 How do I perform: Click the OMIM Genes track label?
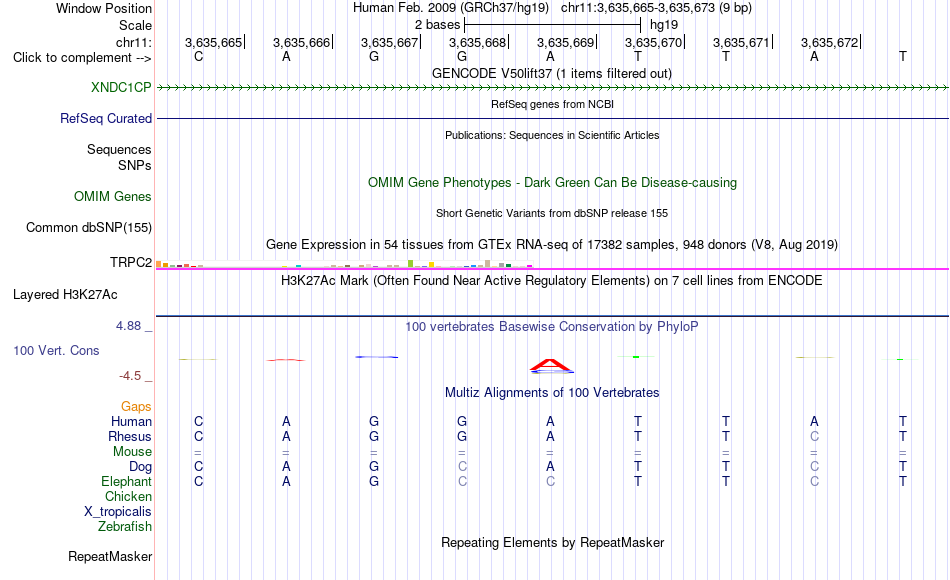click(112, 196)
